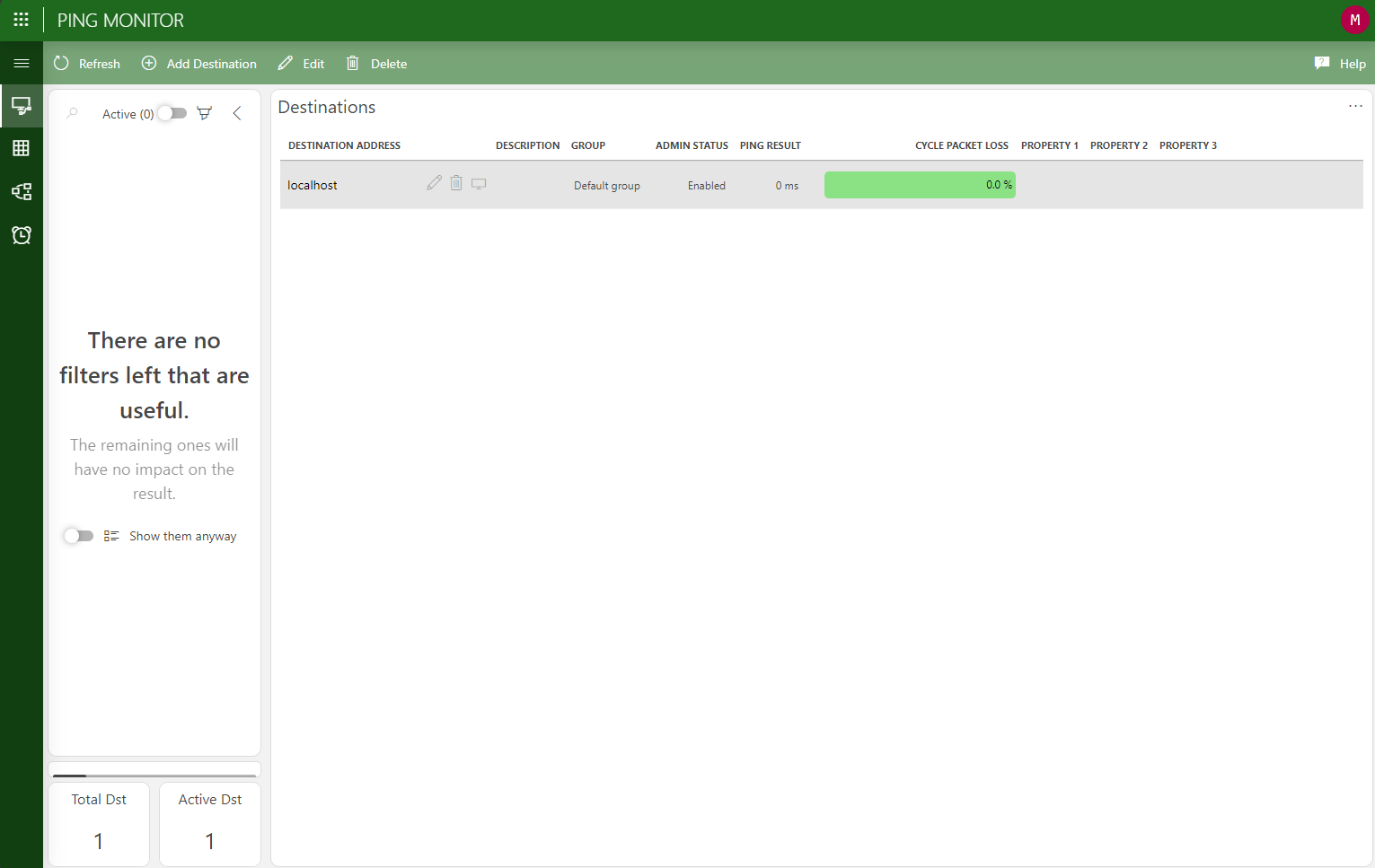Click the Enabled admin status cell
The image size is (1375, 868).
[x=707, y=186]
